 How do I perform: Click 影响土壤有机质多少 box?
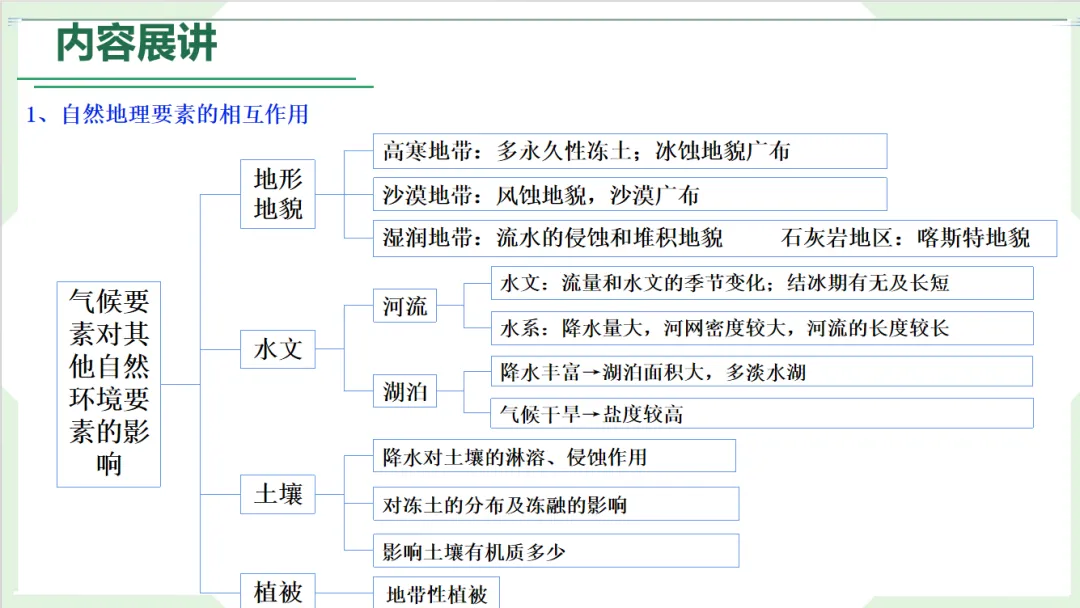(556, 551)
